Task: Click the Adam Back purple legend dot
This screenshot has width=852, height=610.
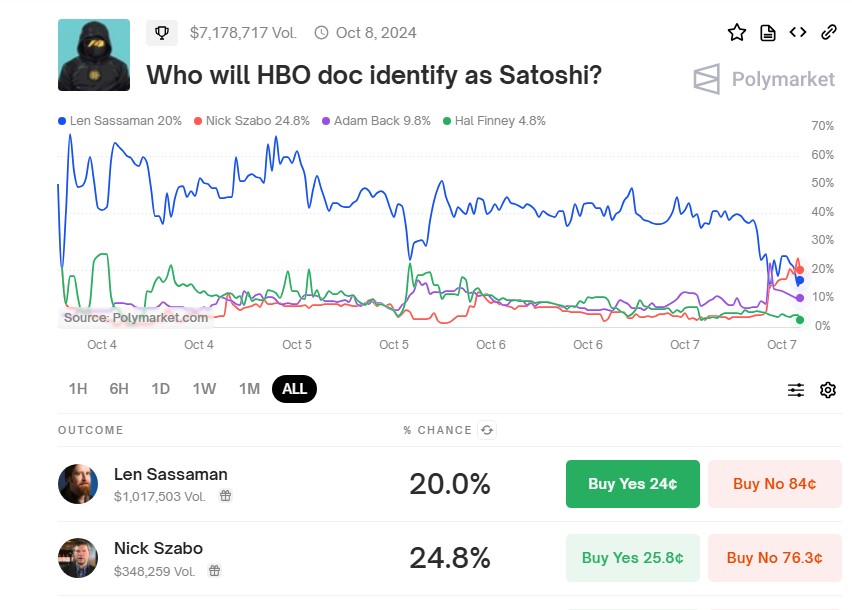Action: tap(326, 121)
